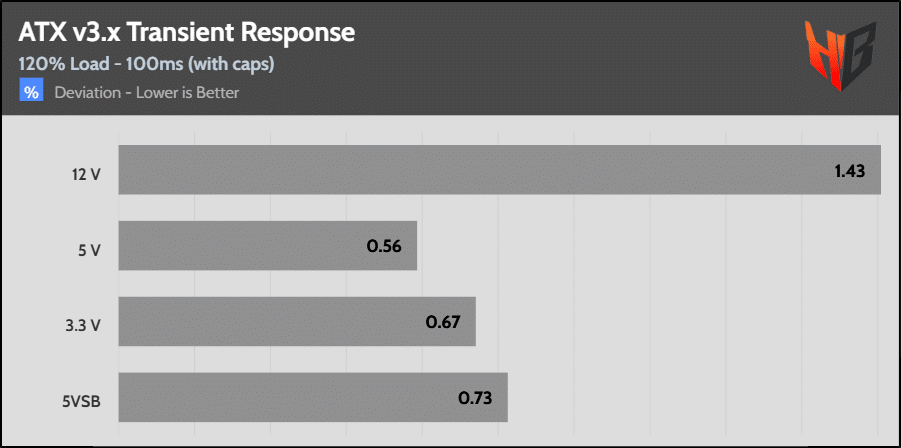Click the 120% Load - 100ms subtitle
The image size is (902, 448).
point(146,63)
